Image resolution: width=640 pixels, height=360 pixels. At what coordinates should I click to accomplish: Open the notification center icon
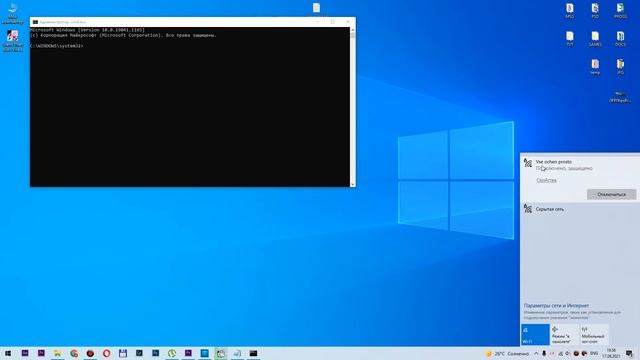pyautogui.click(x=629, y=353)
